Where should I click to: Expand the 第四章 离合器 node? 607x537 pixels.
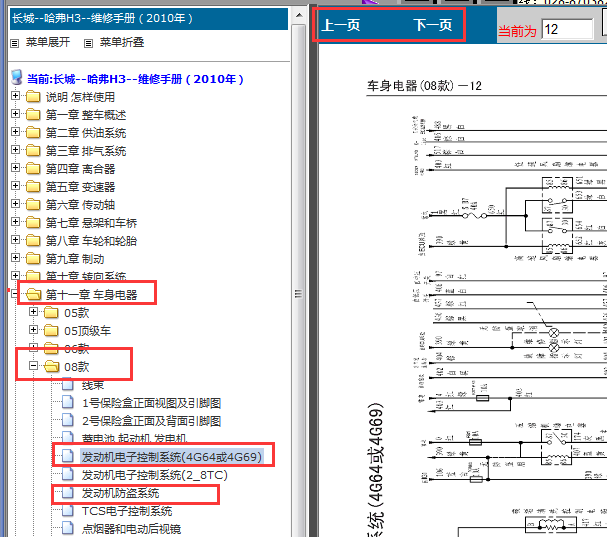click(x=15, y=167)
